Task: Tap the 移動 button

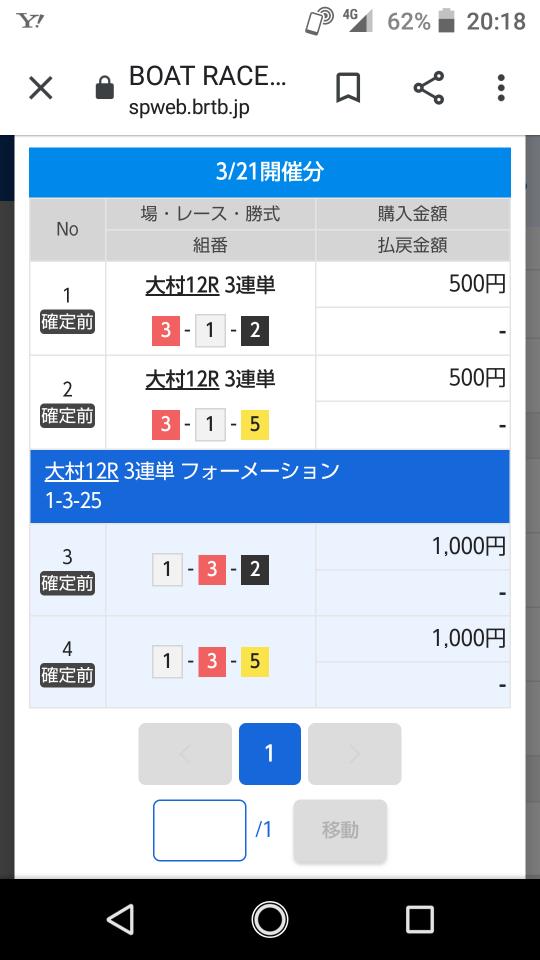Action: tap(340, 830)
